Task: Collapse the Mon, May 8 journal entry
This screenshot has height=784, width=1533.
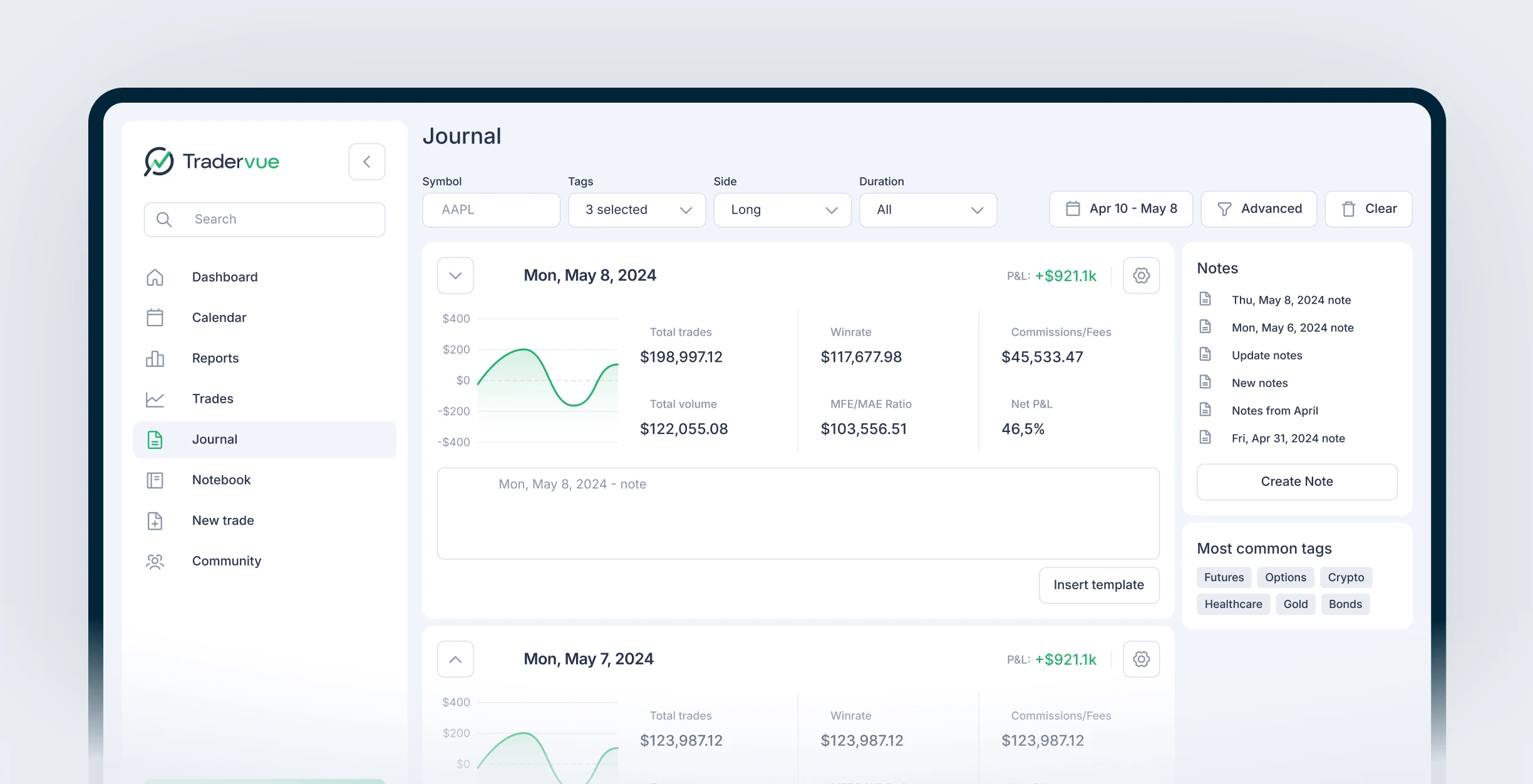Action: pyautogui.click(x=455, y=276)
